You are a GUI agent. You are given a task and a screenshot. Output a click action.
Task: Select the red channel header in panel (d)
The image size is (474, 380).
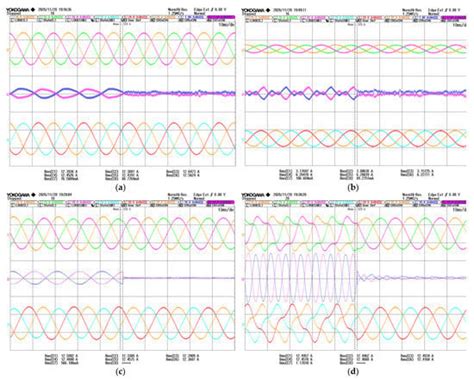tap(370, 201)
